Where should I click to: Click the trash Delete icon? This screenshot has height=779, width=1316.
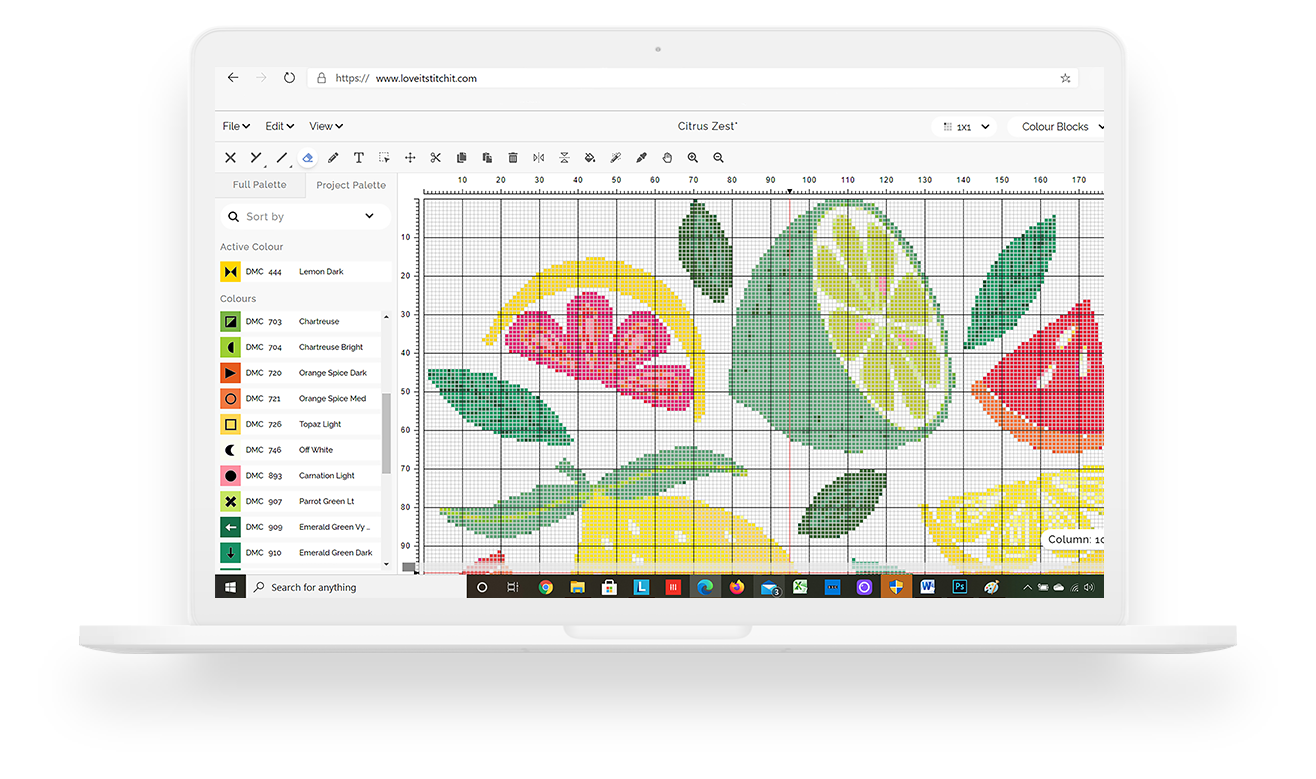[x=513, y=158]
